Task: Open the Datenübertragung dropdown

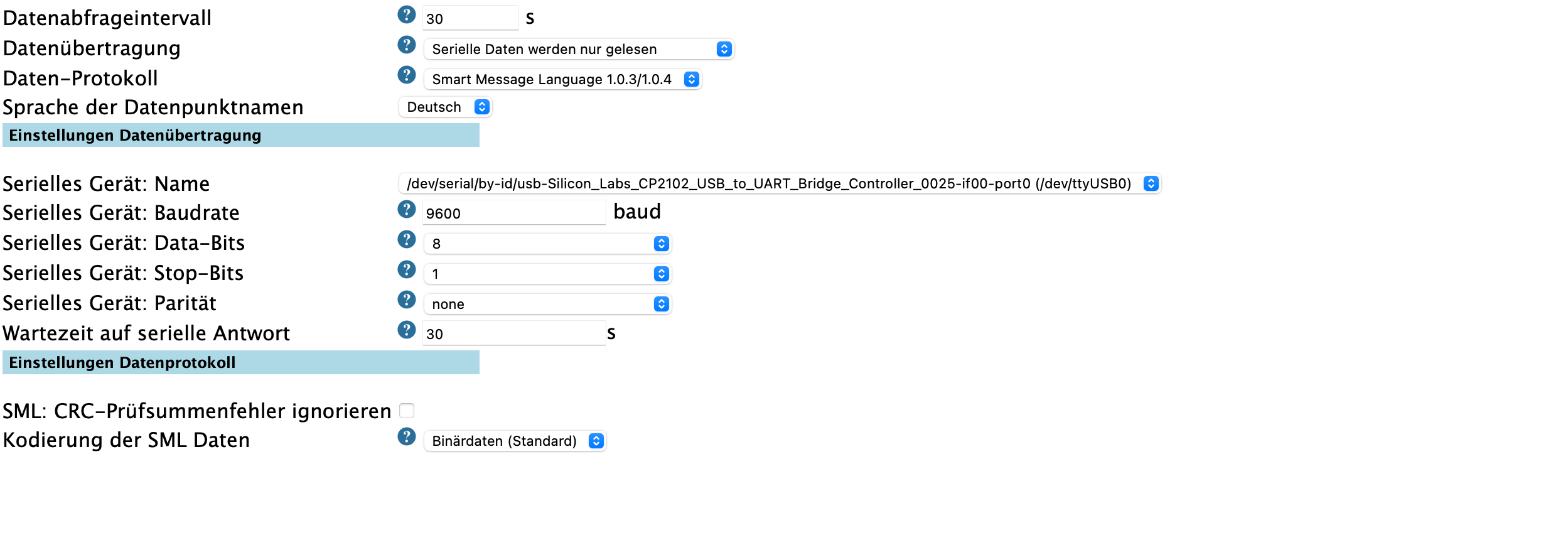Action: (x=579, y=49)
